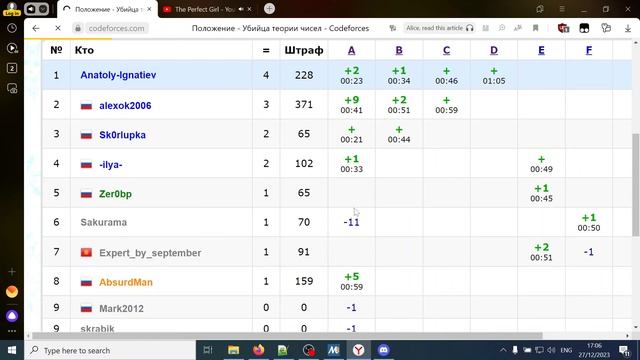This screenshot has height=360, width=640.
Task: Open problem D from the table header
Action: [x=494, y=50]
